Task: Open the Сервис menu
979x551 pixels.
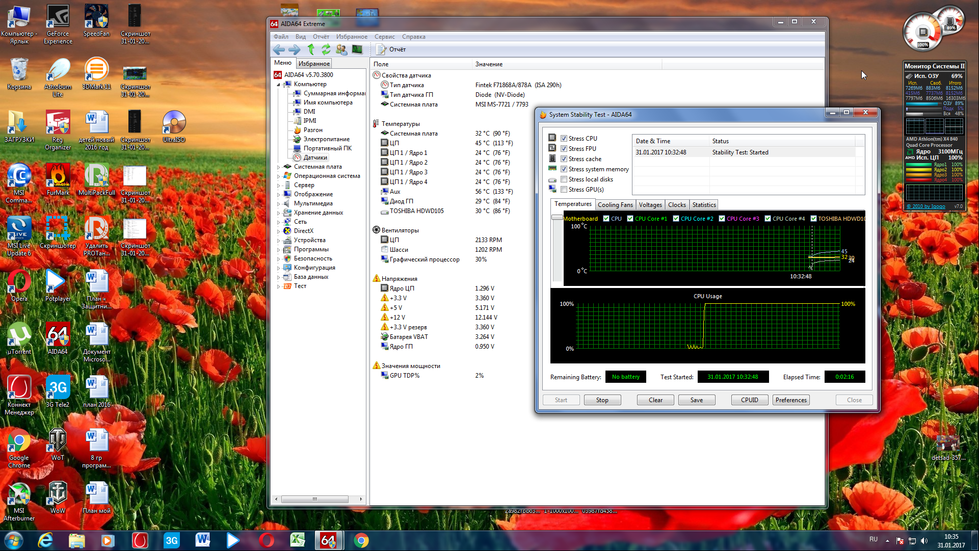Action: [384, 36]
